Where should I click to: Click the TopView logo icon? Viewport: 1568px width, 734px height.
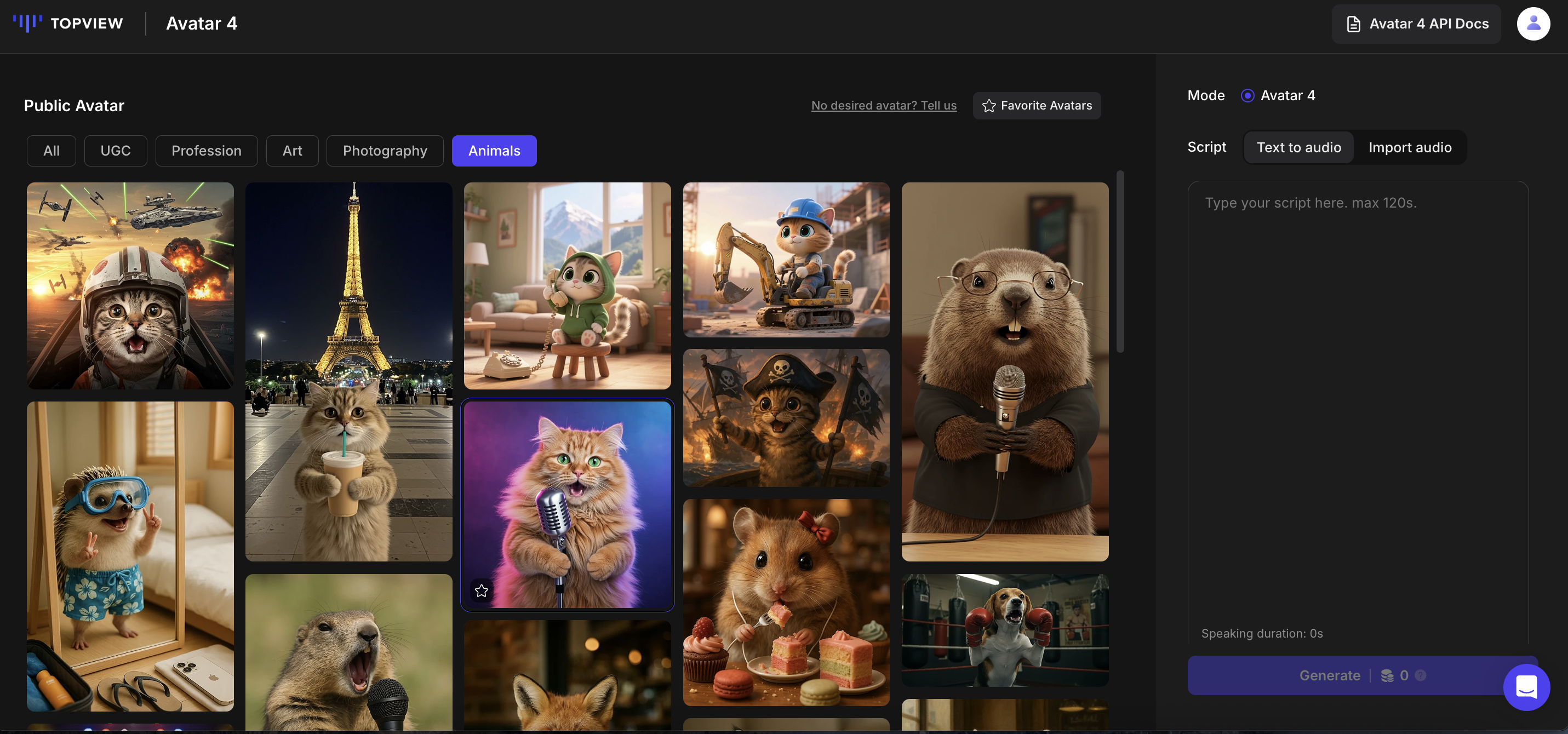point(27,23)
